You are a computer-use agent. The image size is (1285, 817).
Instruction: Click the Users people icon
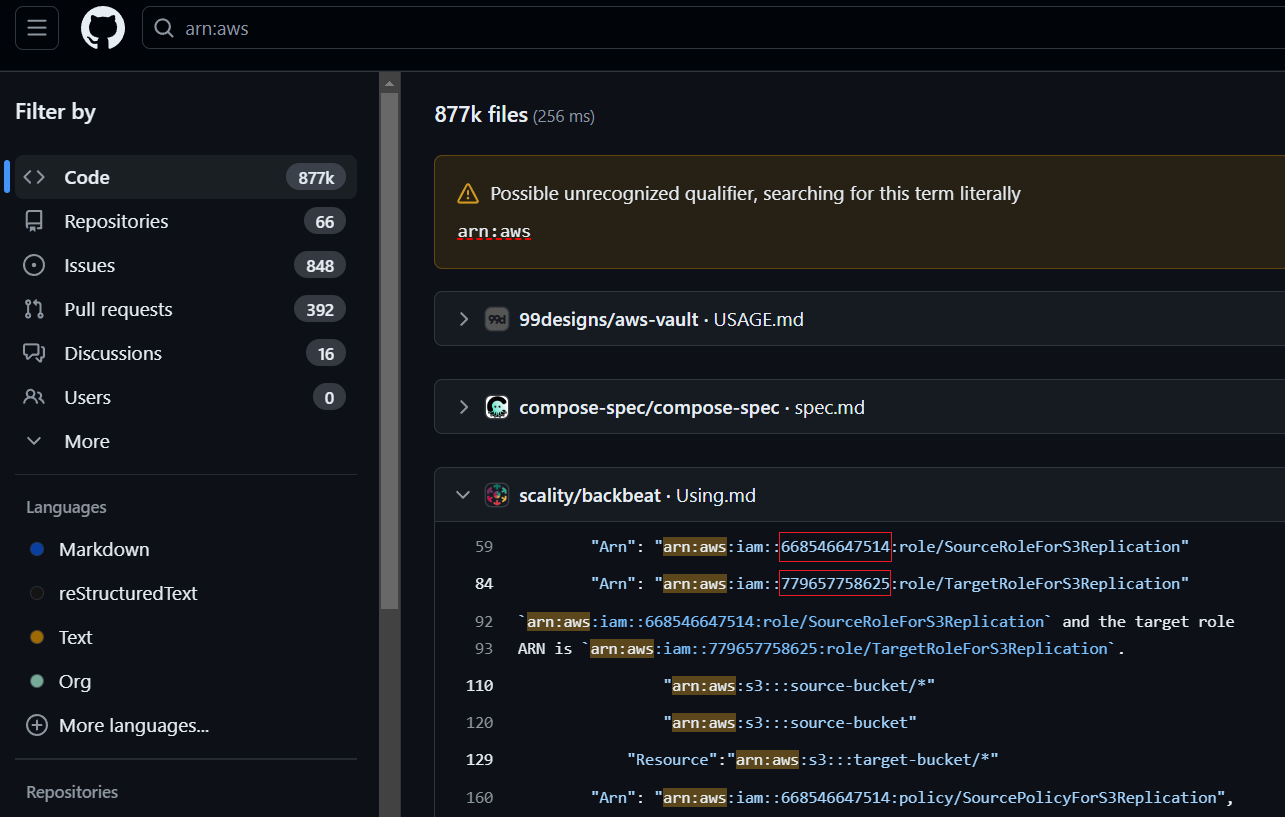[x=34, y=397]
